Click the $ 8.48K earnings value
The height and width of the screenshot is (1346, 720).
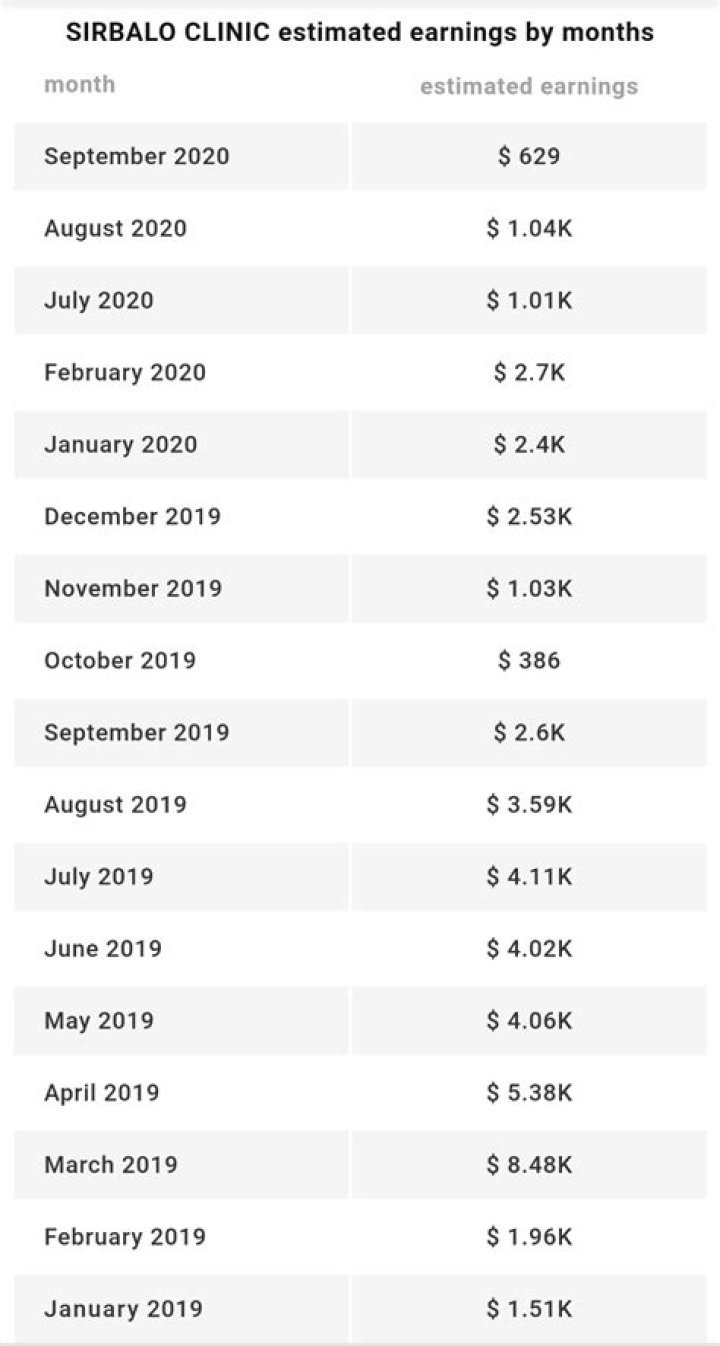(x=529, y=1164)
